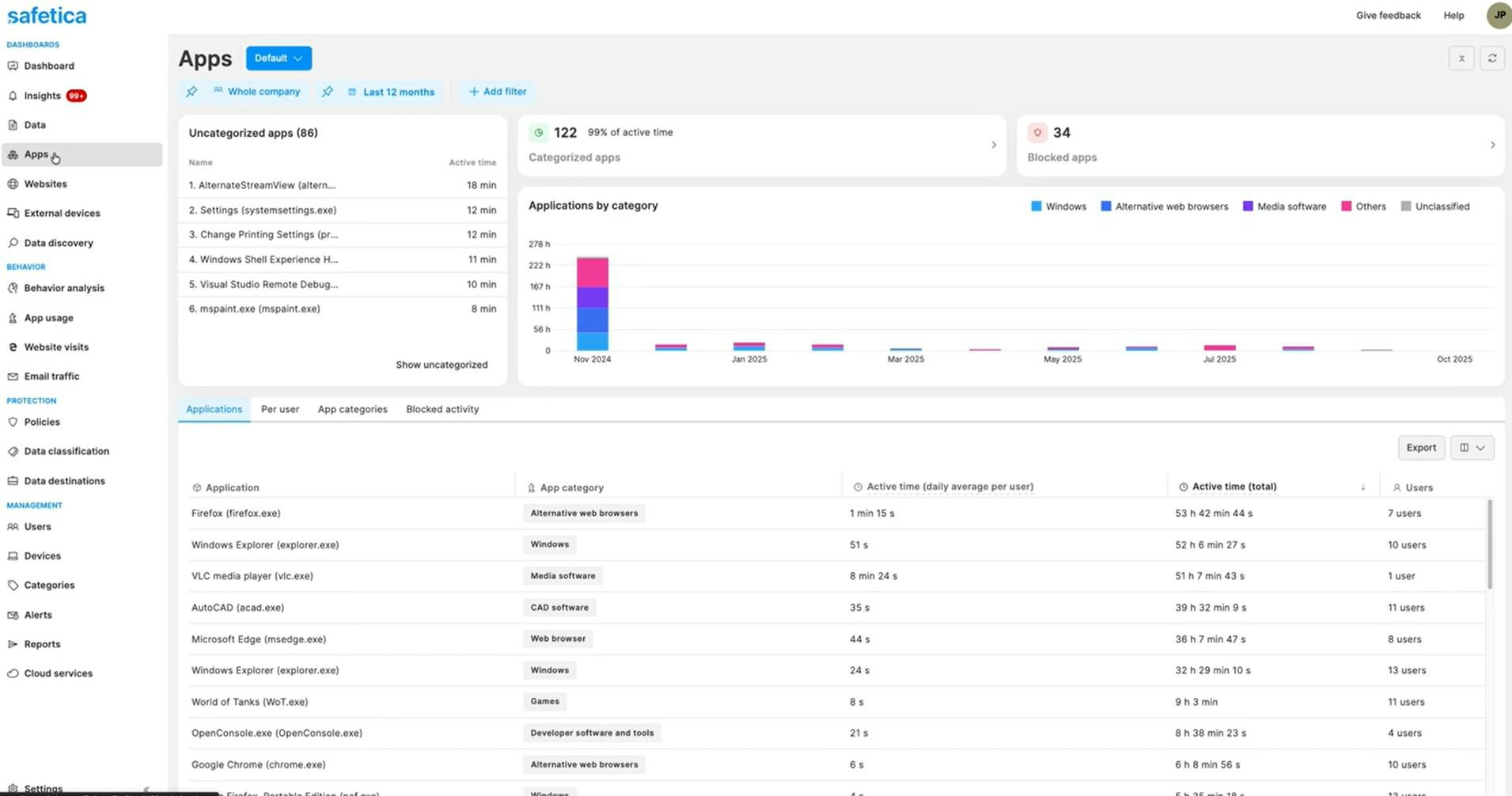The height and width of the screenshot is (796, 1512).
Task: Export the applications table
Action: [x=1421, y=447]
